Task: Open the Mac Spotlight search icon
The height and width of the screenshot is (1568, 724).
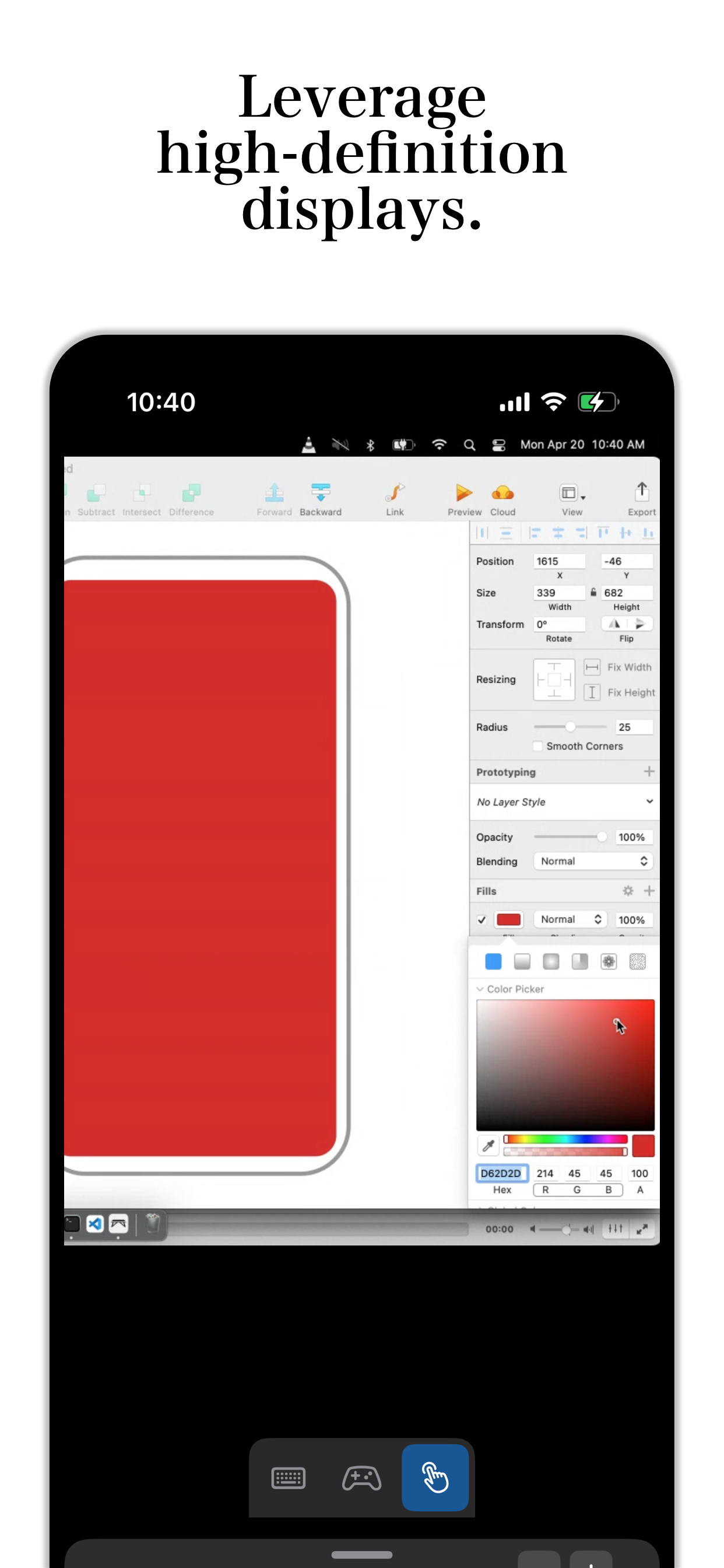Action: point(470,445)
